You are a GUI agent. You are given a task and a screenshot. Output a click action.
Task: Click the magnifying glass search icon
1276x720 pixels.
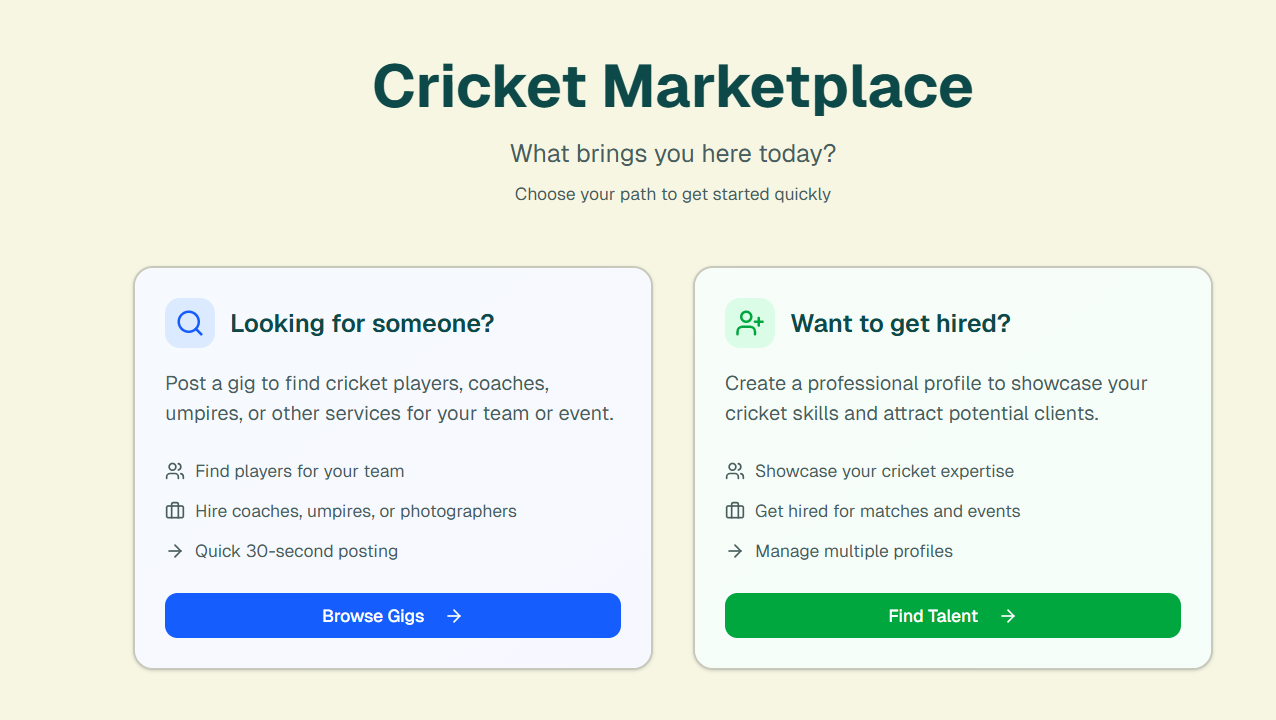click(189, 322)
